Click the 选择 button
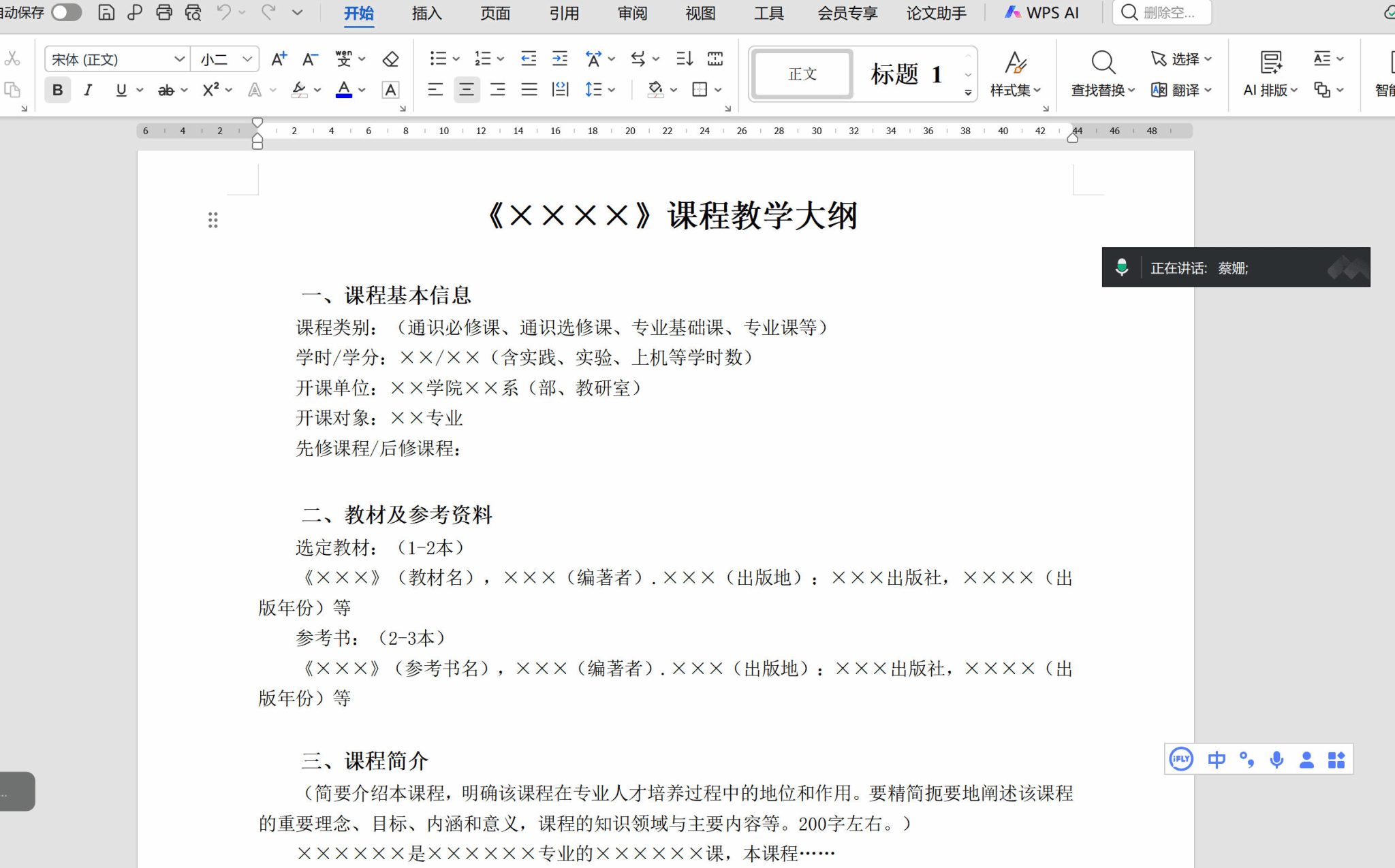This screenshot has height=868, width=1395. pos(1181,59)
